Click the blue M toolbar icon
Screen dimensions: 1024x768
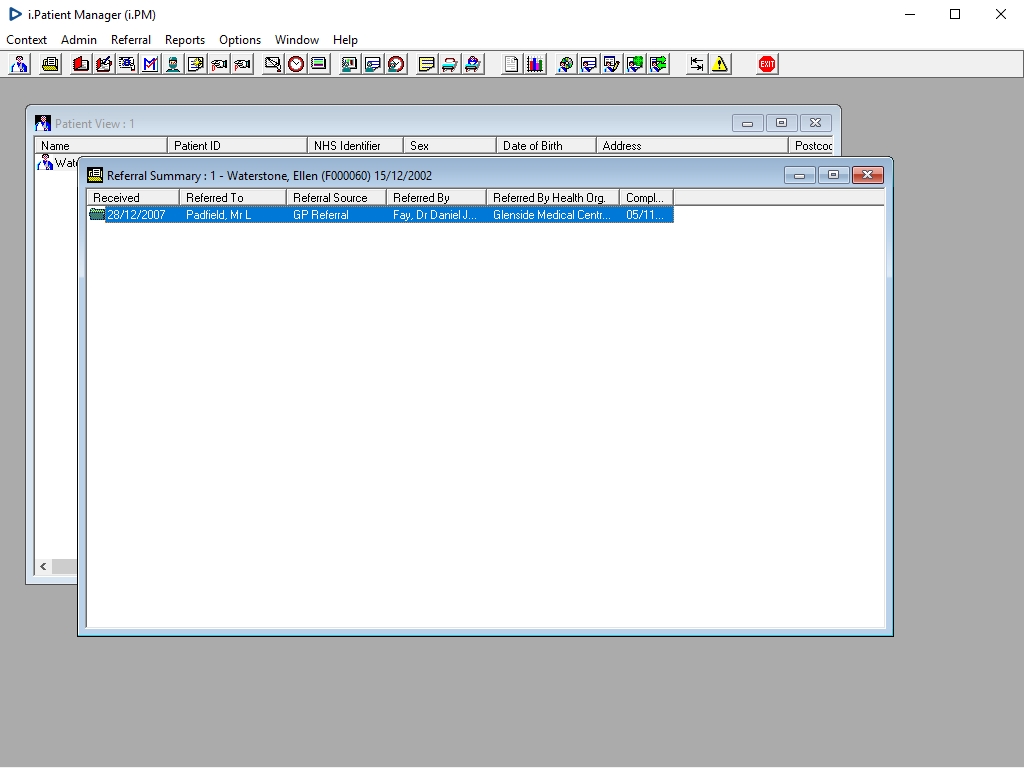pos(150,64)
